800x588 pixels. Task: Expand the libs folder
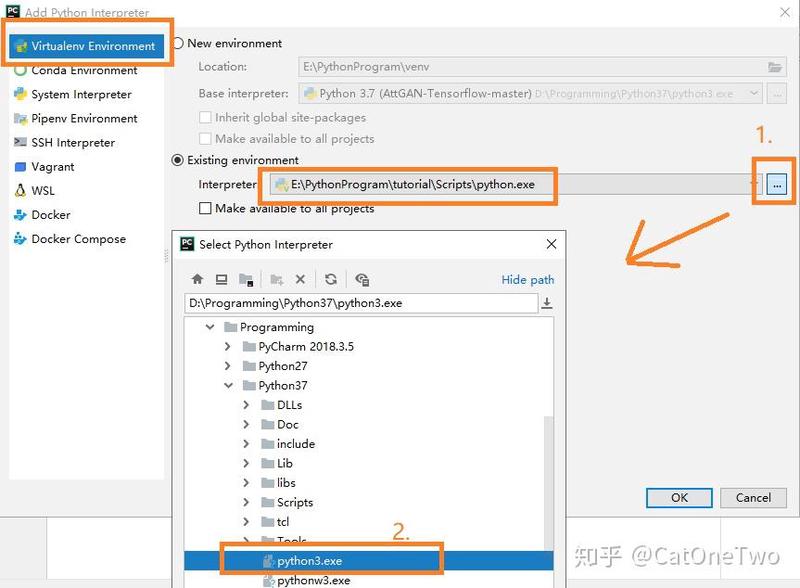pyautogui.click(x=246, y=483)
